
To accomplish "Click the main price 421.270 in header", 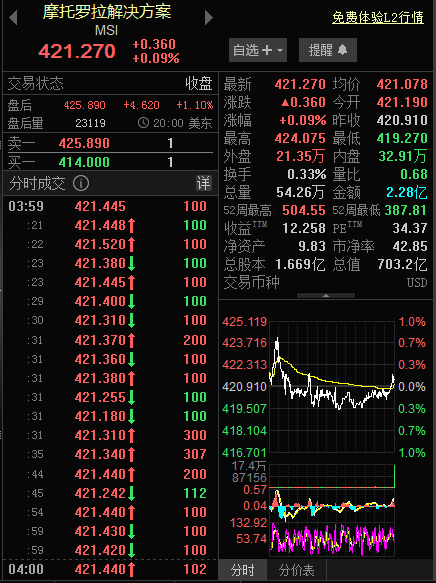I will tap(77, 51).
